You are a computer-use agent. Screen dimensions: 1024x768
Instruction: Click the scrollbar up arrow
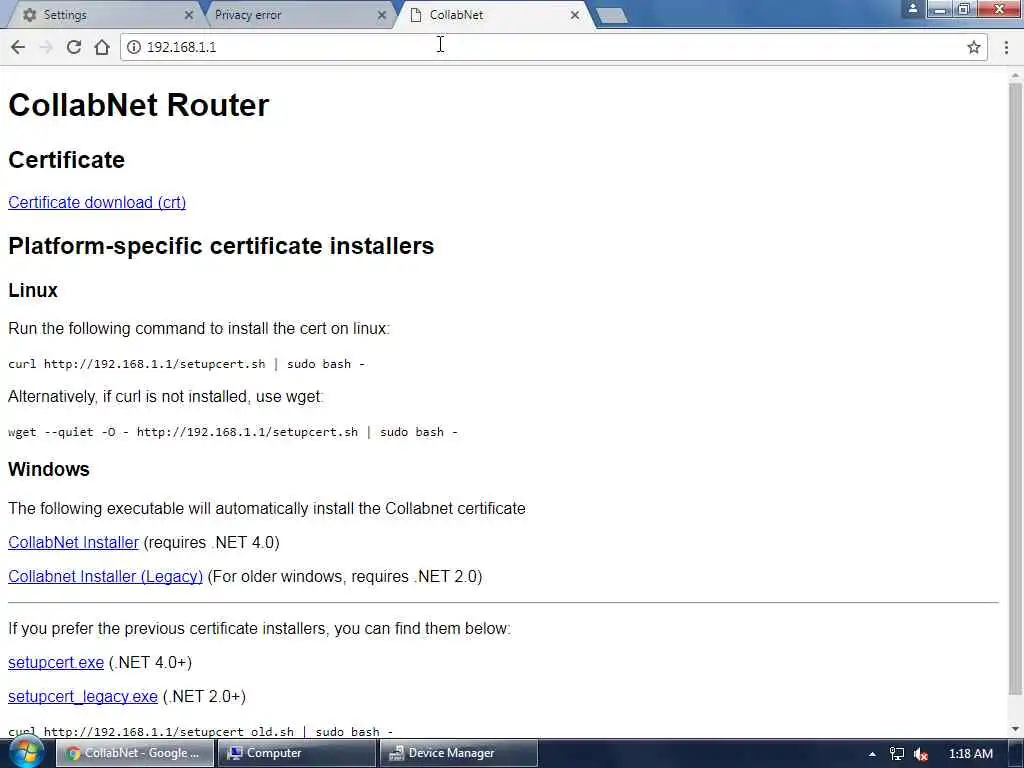1015,75
